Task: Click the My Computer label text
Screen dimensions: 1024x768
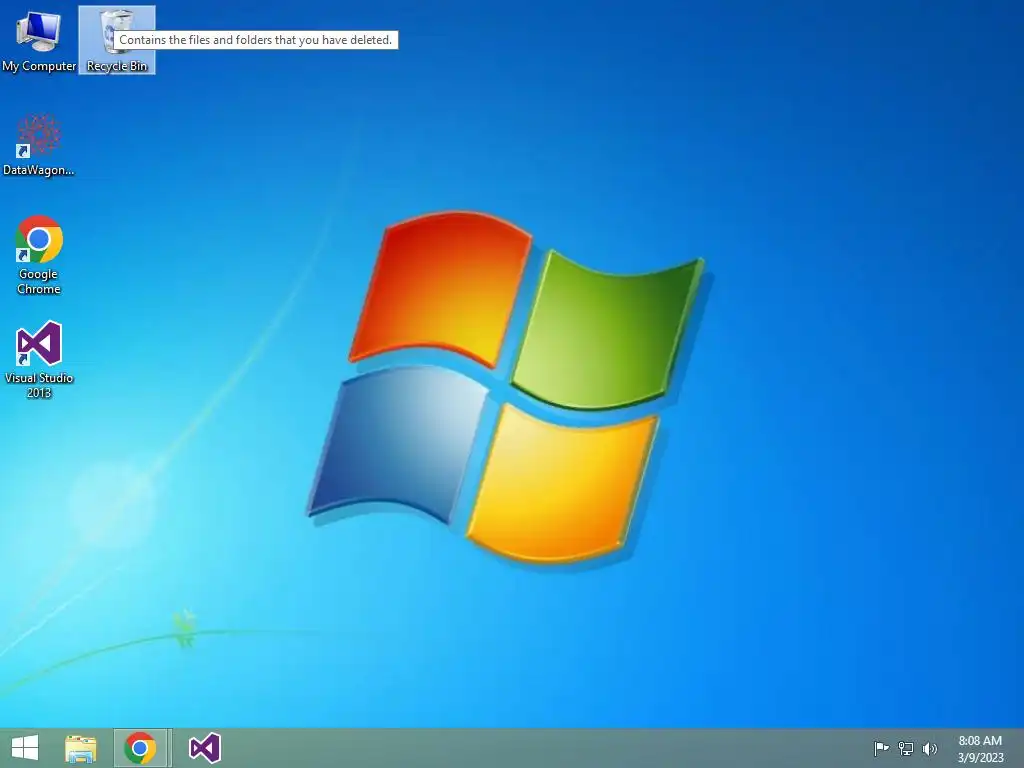Action: 39,66
